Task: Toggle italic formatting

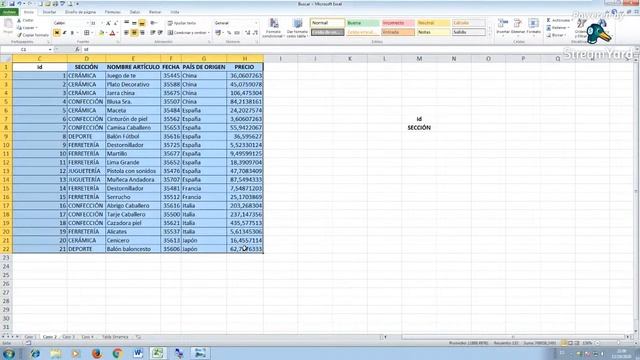Action: tap(64, 33)
